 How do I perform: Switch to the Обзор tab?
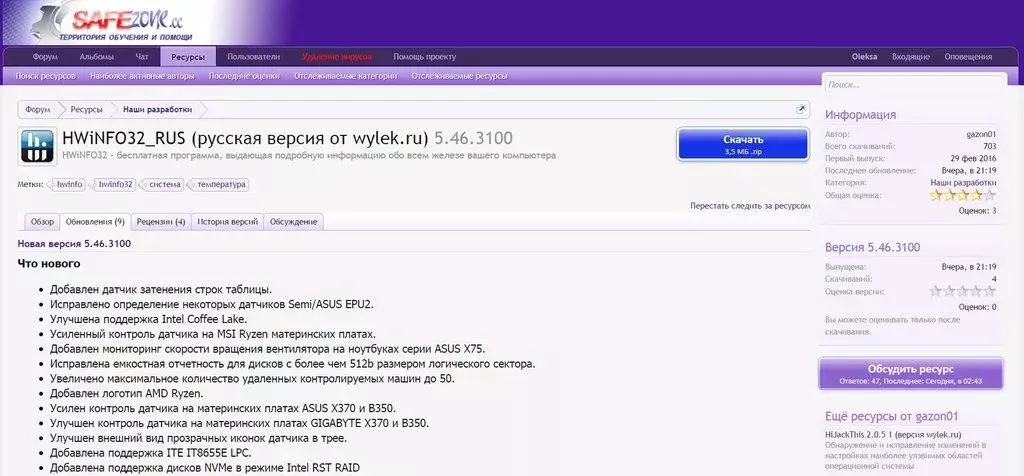tap(42, 222)
